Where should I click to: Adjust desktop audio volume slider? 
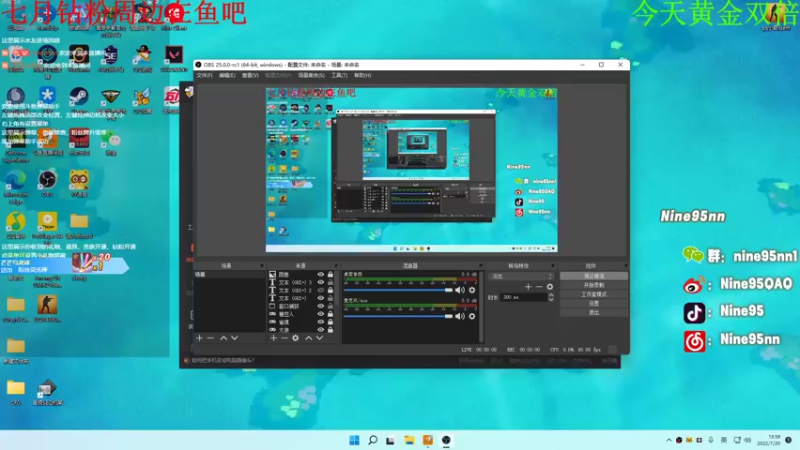(398, 290)
